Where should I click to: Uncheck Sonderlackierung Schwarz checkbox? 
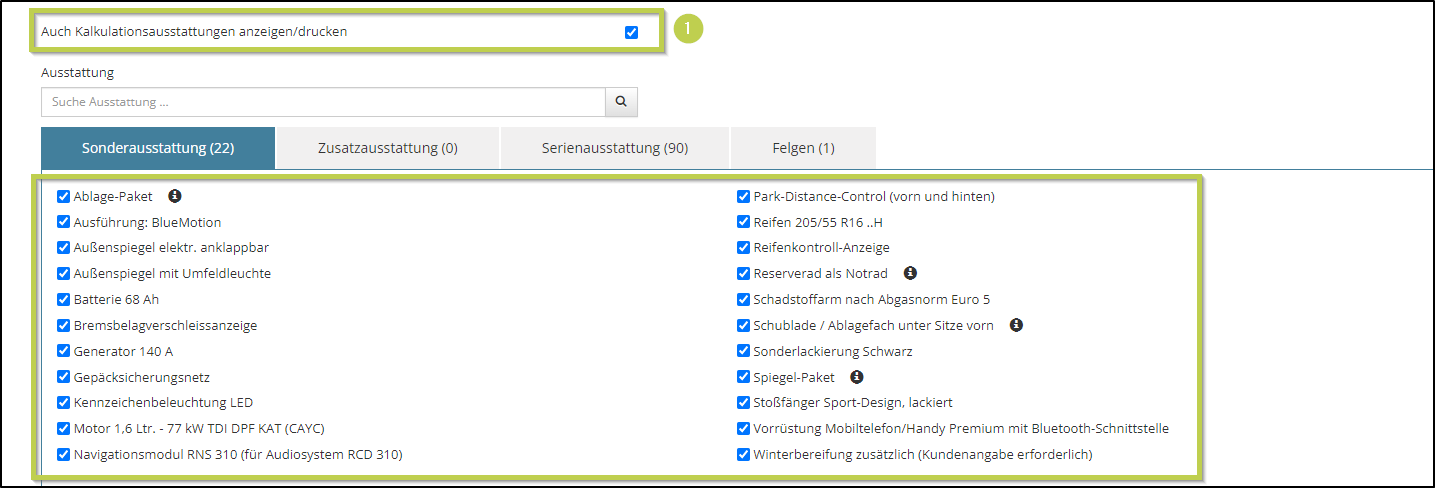[743, 351]
